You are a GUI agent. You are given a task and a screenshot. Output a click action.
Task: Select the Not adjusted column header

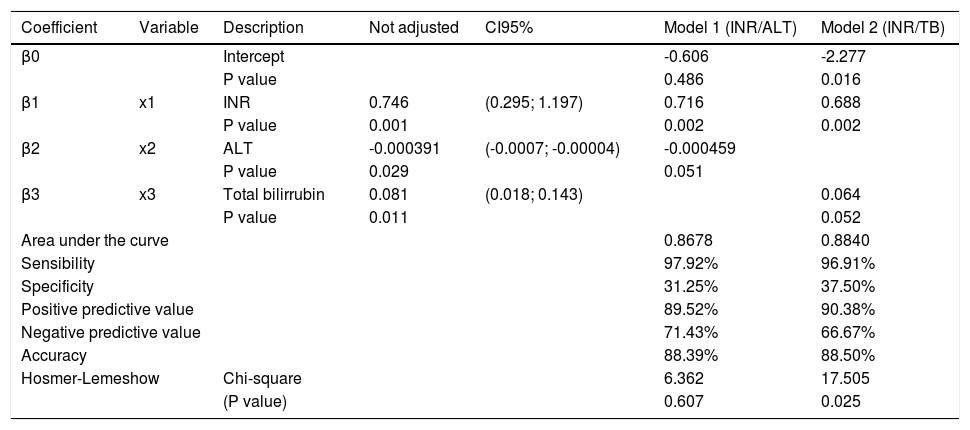tap(406, 27)
